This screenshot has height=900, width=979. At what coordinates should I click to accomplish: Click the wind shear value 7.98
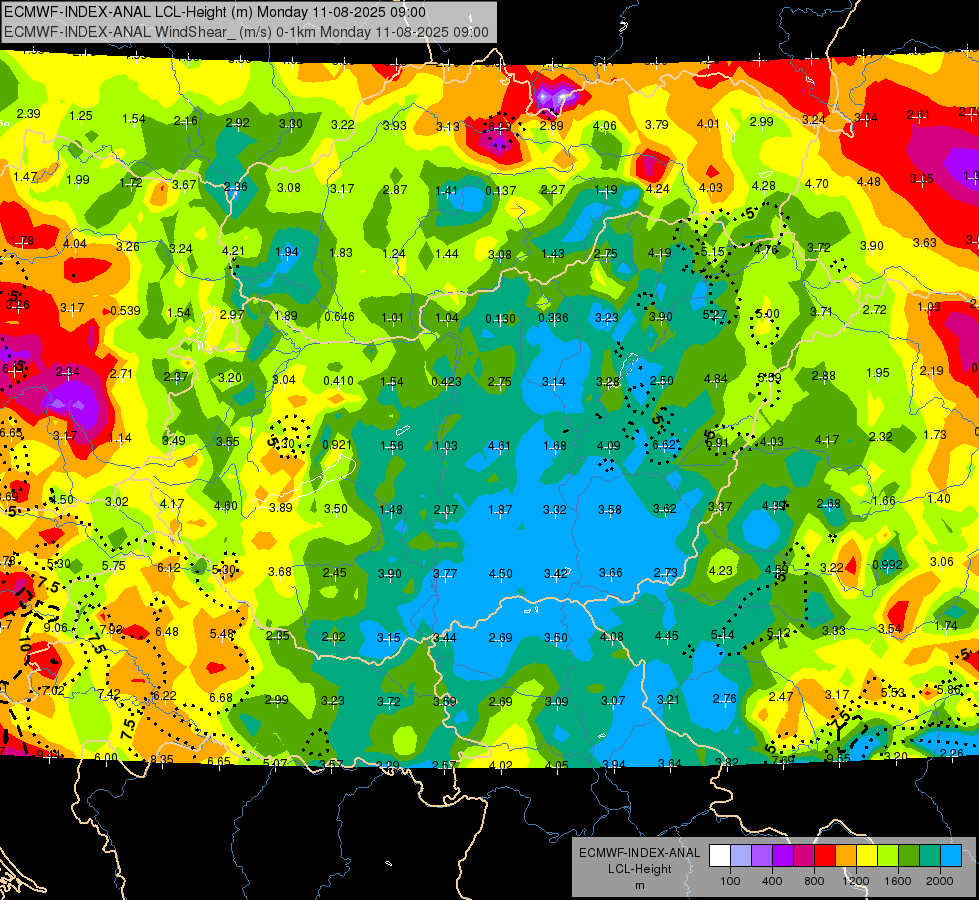pyautogui.click(x=111, y=630)
